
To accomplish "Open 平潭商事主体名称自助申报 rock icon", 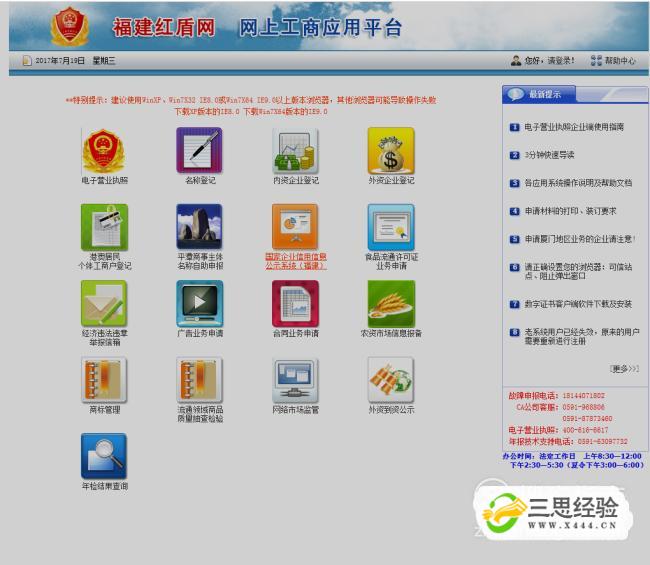I will (199, 226).
